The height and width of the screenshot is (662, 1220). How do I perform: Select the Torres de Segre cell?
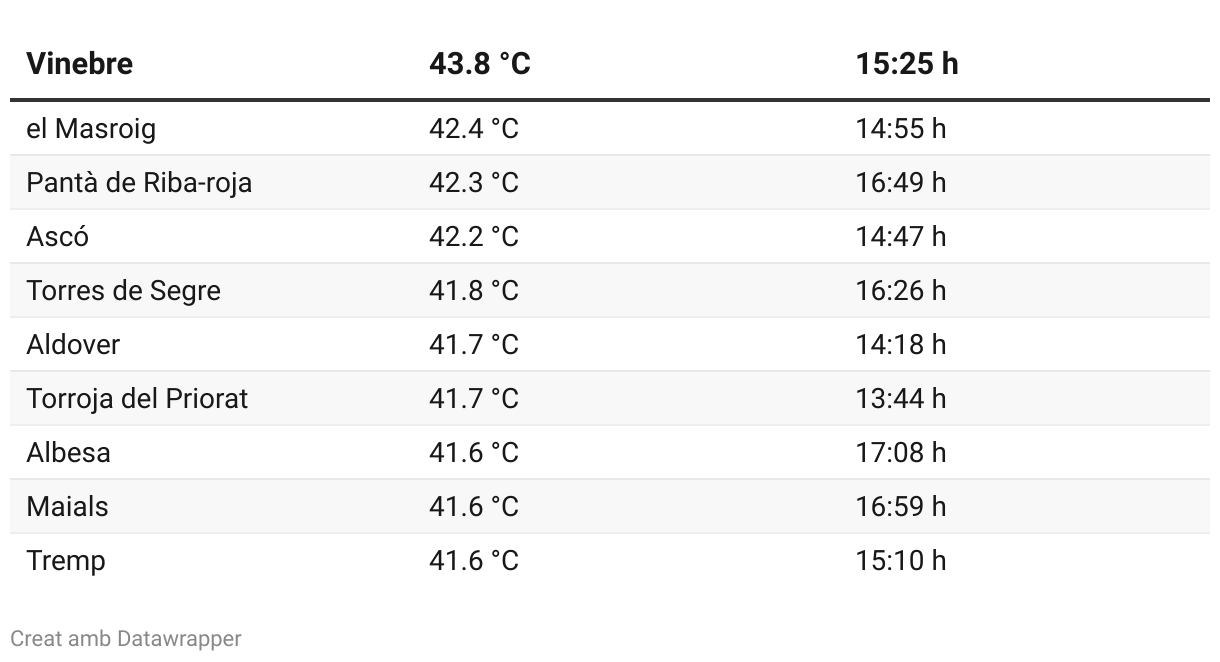(x=124, y=291)
